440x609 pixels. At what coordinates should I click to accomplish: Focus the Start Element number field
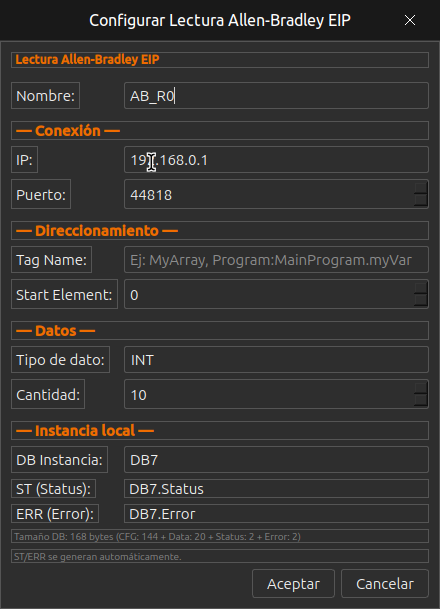click(269, 294)
